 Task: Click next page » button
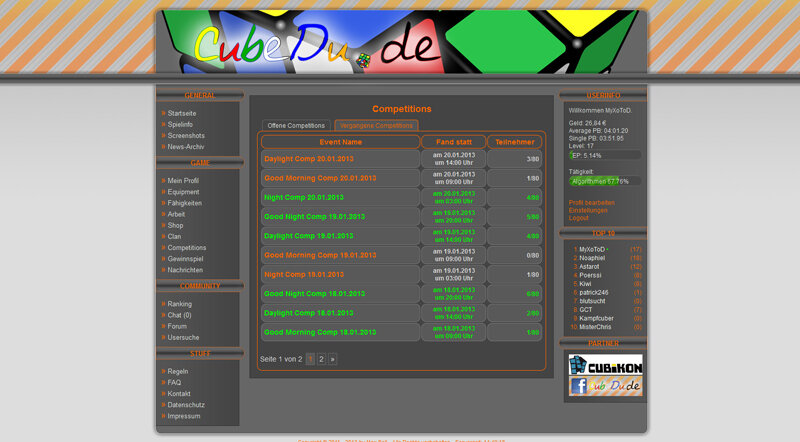[333, 359]
